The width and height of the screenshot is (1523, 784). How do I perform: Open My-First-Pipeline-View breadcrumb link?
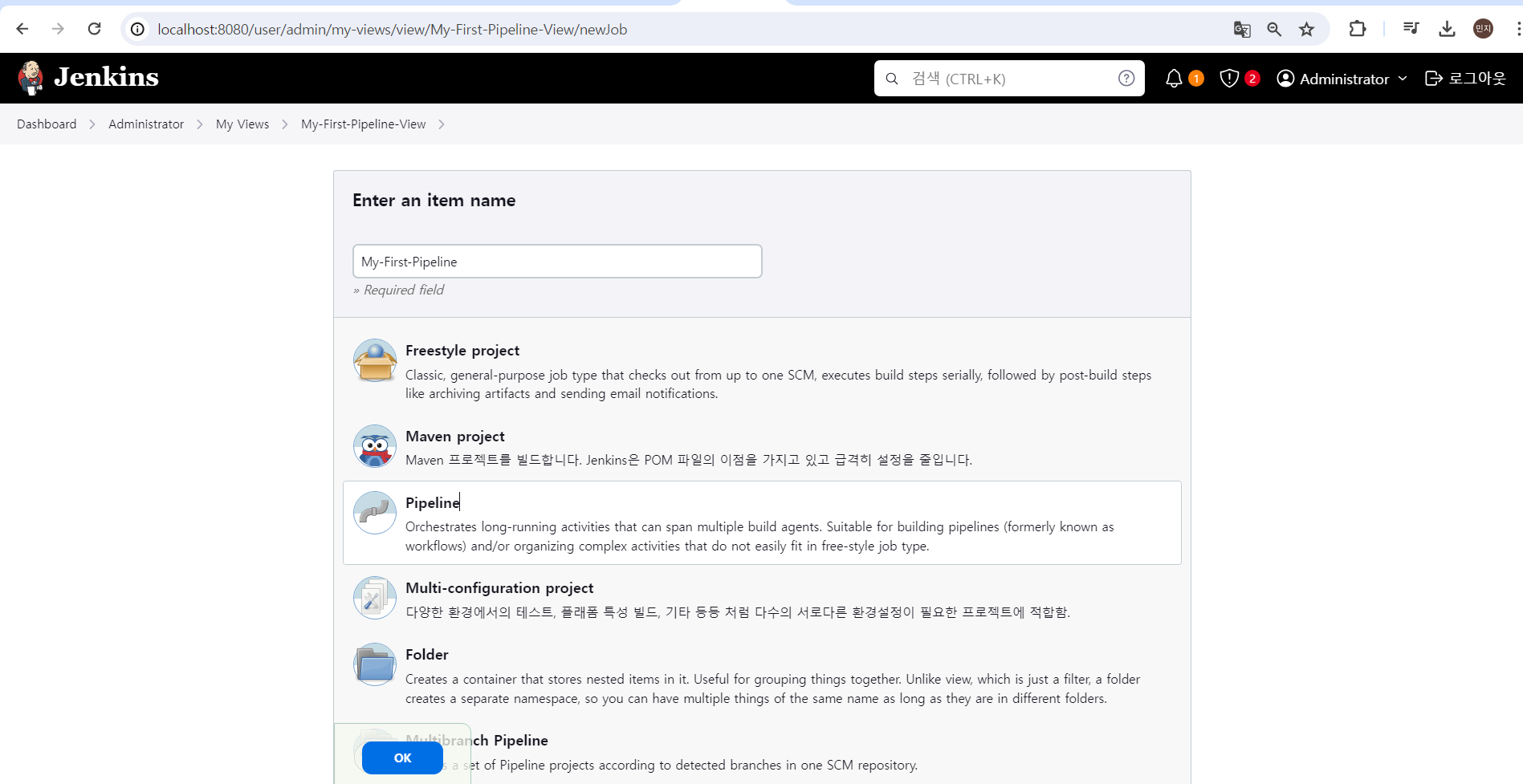tap(364, 124)
